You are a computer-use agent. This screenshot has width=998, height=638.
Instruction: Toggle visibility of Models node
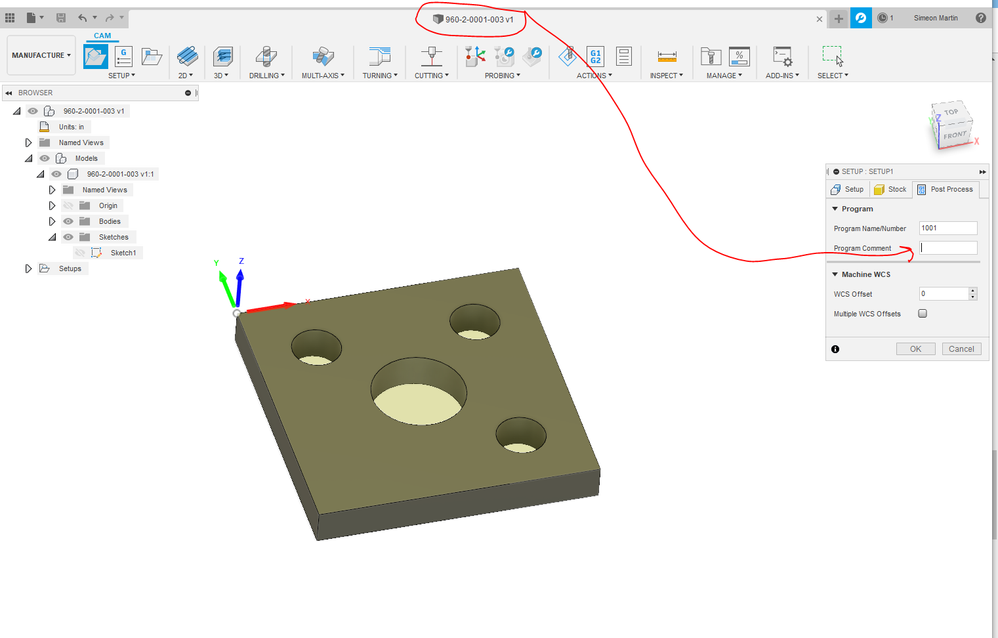pos(45,159)
